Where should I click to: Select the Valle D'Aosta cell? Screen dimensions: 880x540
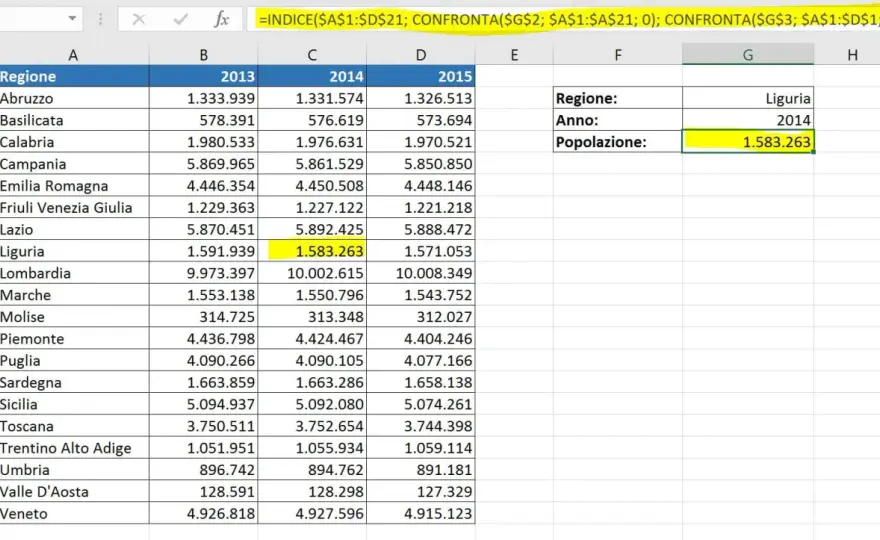75,492
